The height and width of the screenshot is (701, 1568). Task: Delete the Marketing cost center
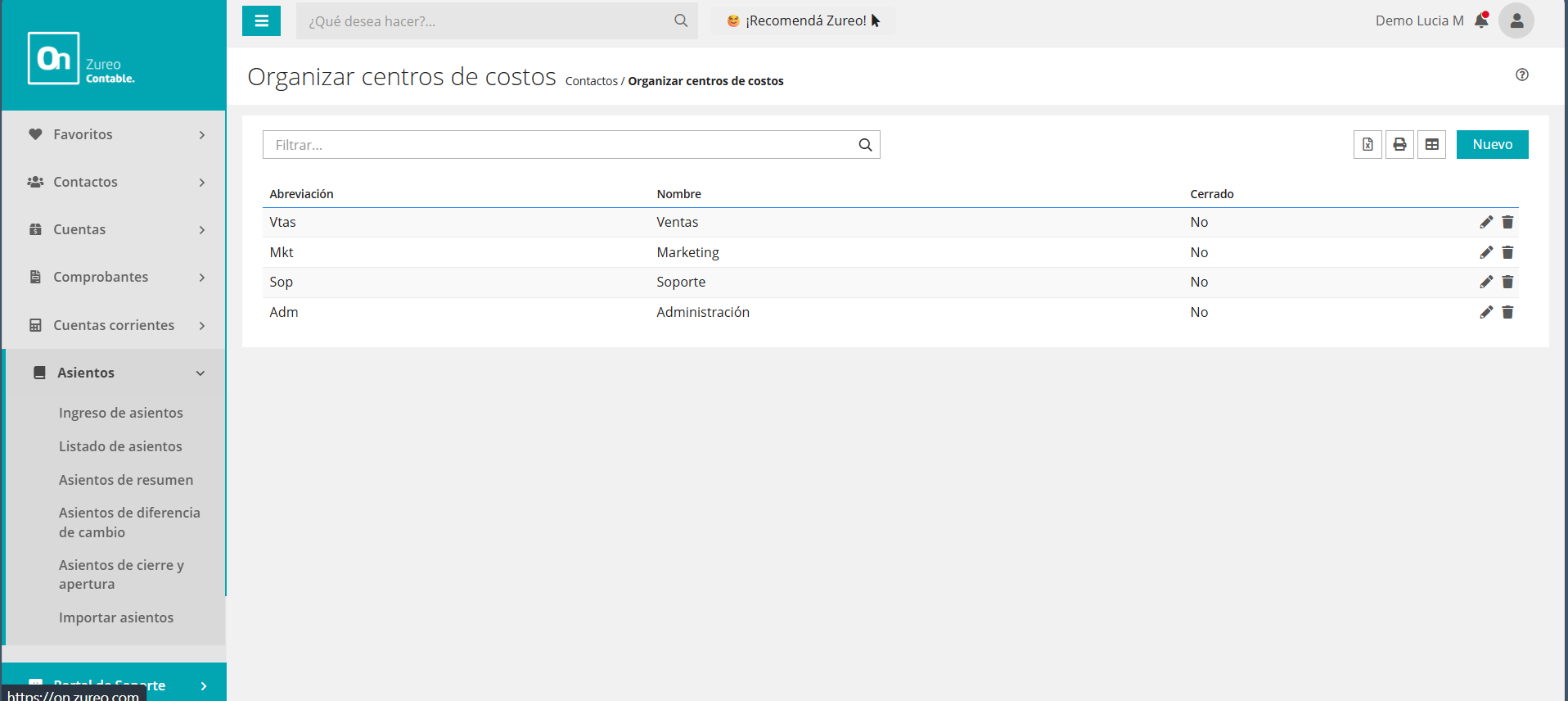click(1507, 252)
